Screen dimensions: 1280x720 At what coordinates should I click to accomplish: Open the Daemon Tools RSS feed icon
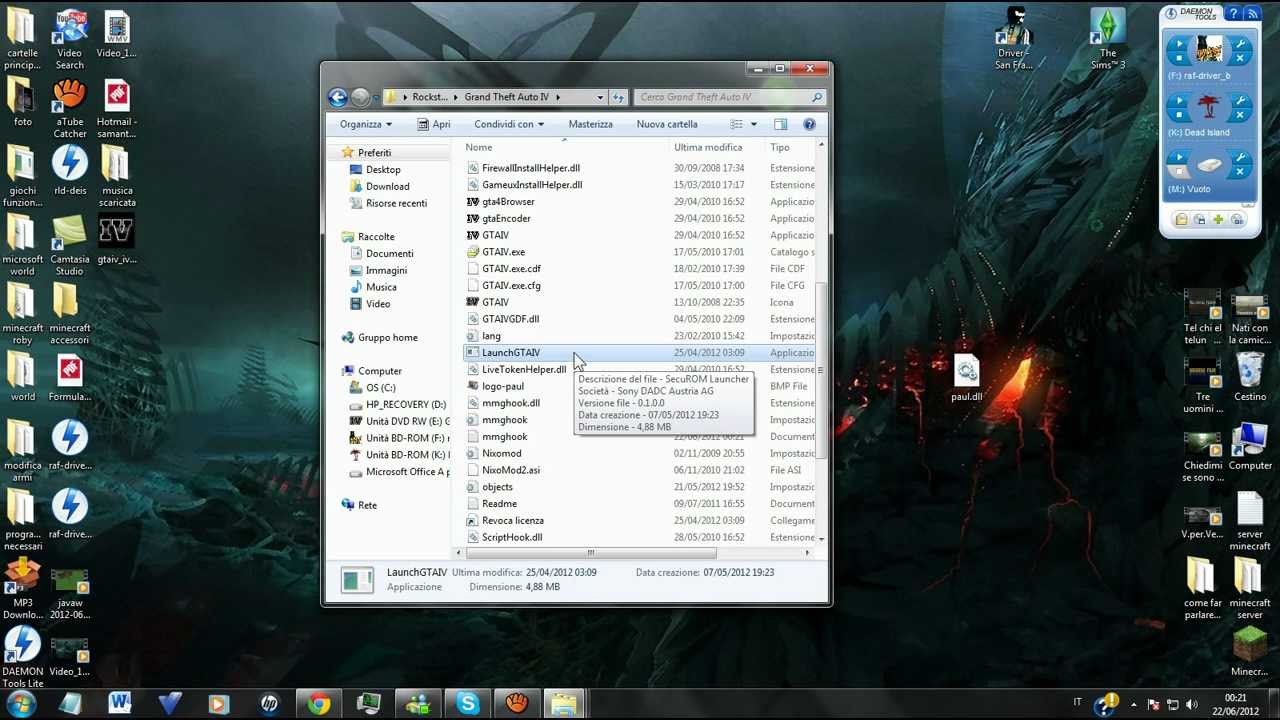pos(1253,13)
